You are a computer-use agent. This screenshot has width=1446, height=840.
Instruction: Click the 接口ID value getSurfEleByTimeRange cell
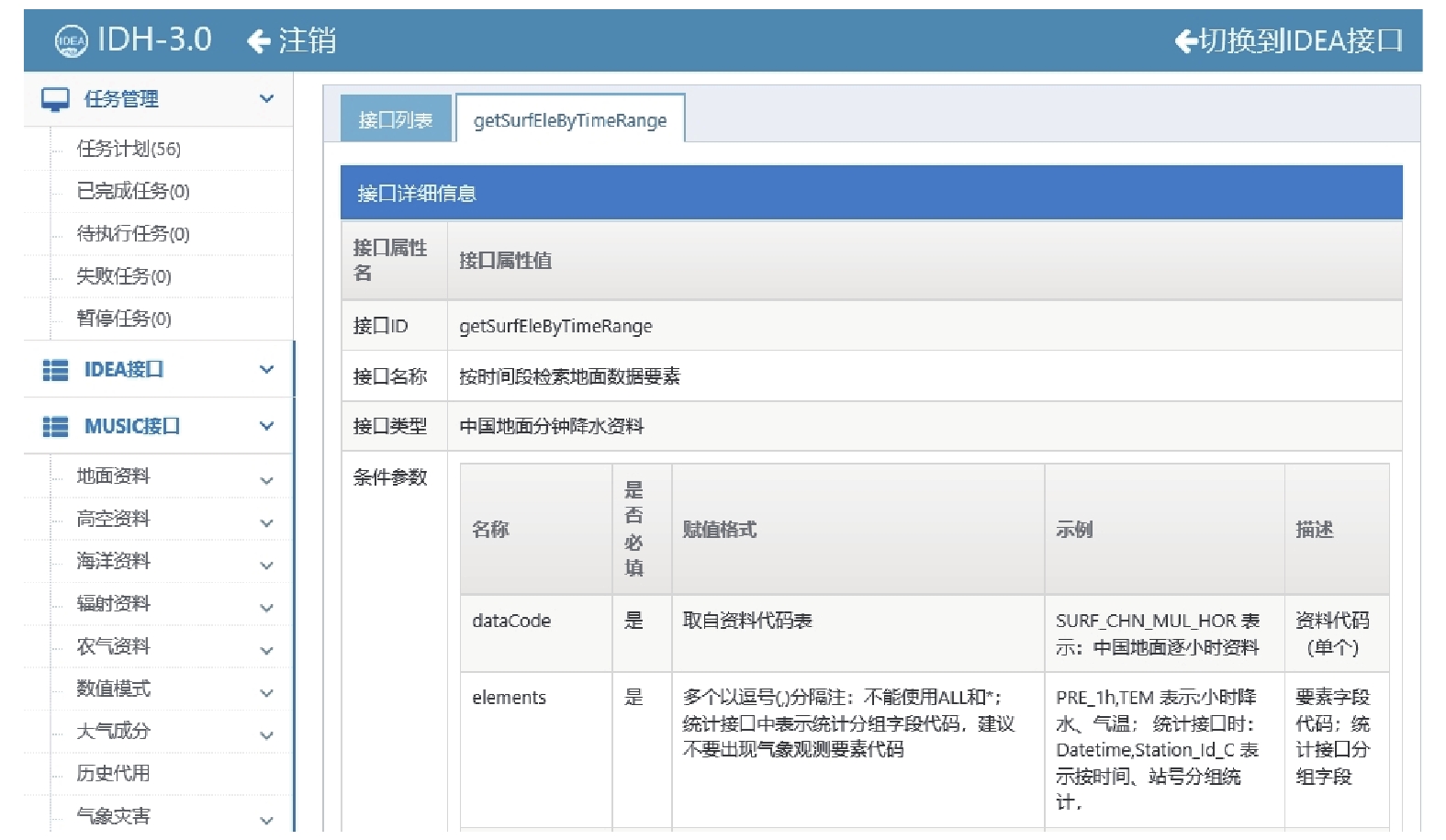tap(925, 326)
